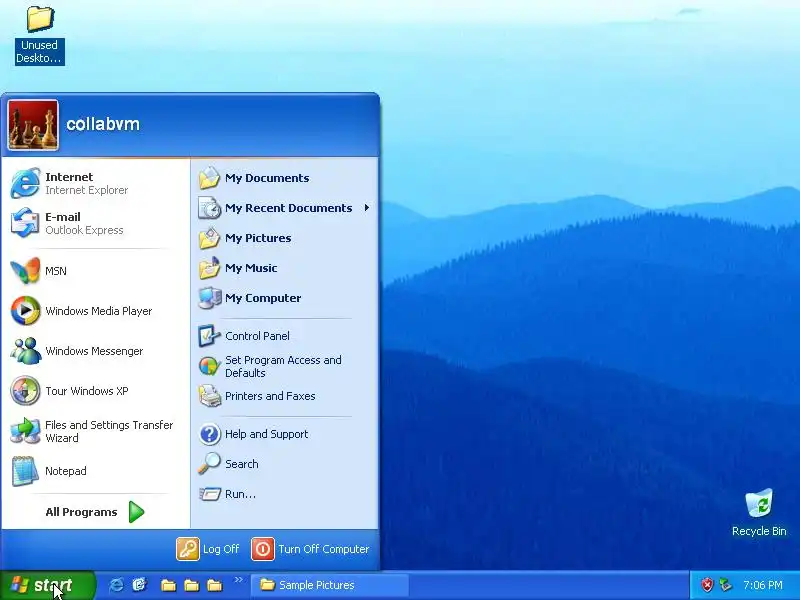Click the chess user account picture

(33, 125)
